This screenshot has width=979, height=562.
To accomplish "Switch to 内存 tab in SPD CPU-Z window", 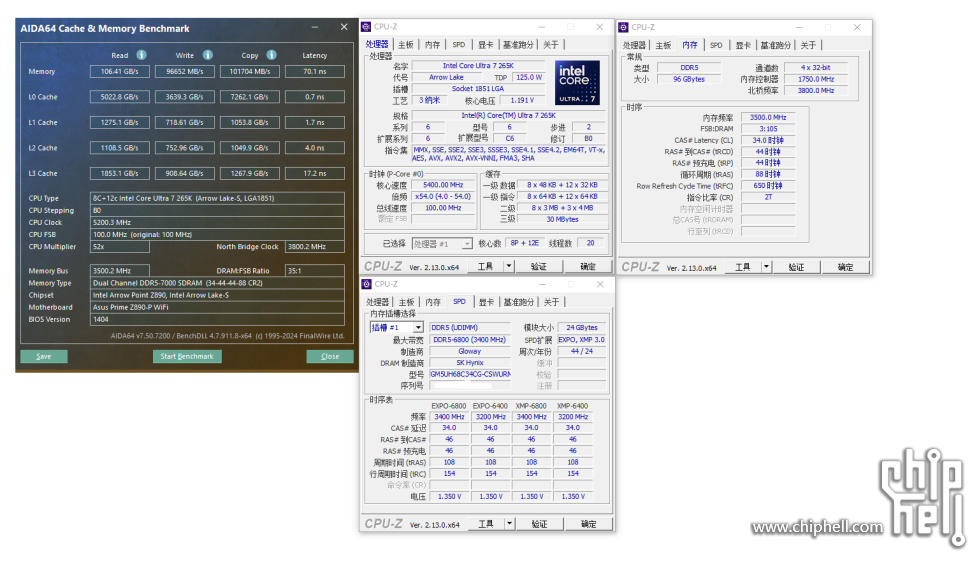I will pyautogui.click(x=433, y=302).
